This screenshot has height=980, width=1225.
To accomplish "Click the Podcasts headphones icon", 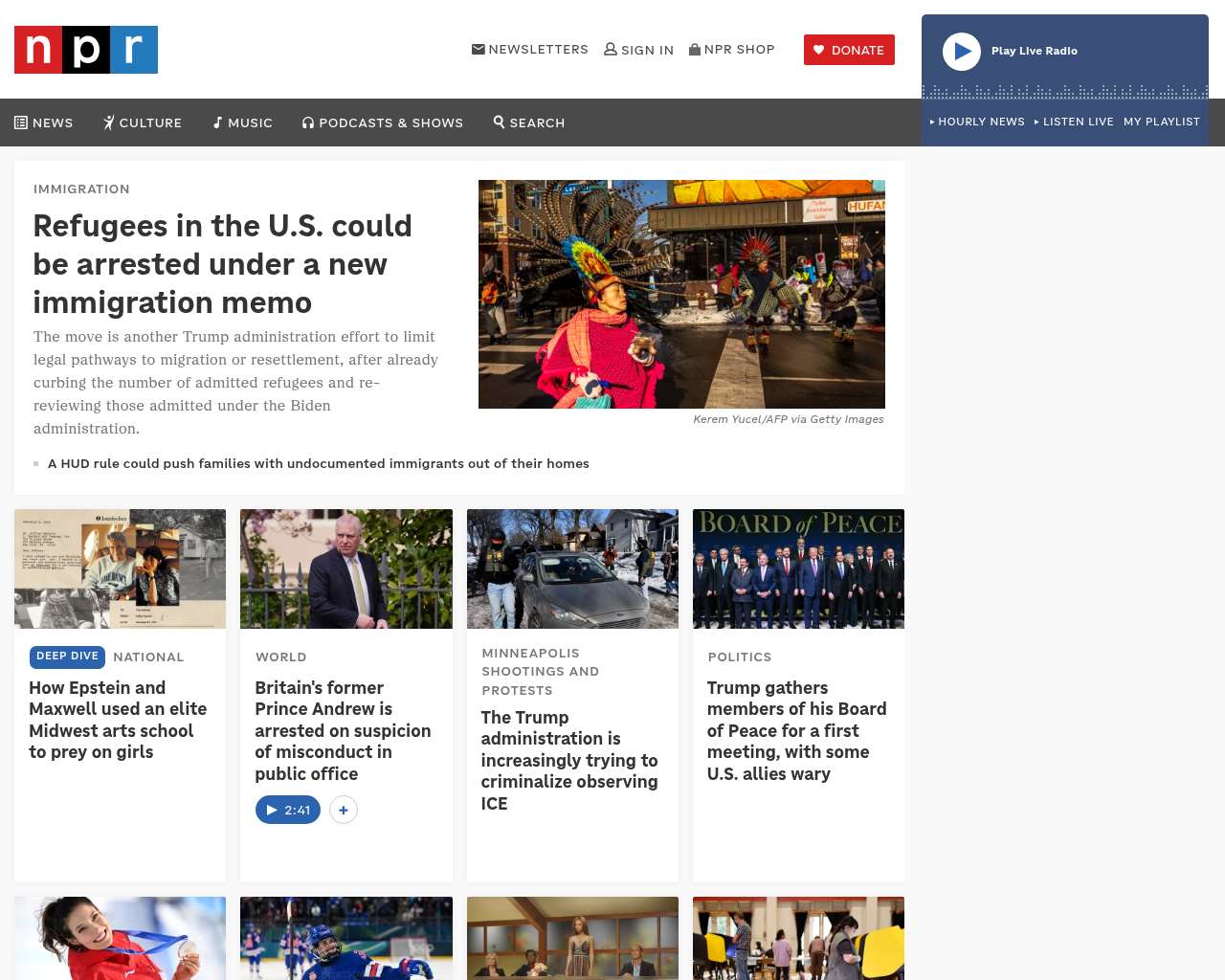I will click(308, 122).
